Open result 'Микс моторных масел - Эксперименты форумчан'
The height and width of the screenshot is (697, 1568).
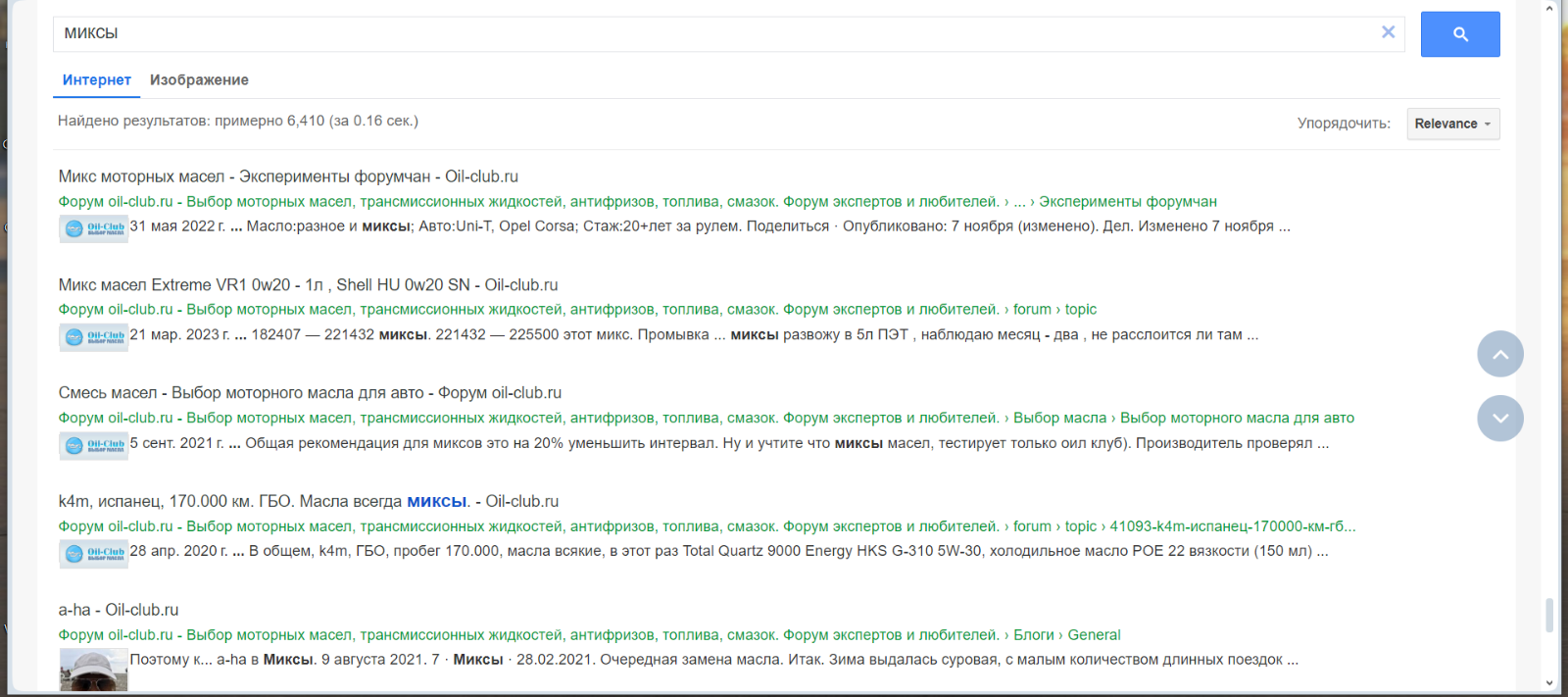click(x=288, y=176)
